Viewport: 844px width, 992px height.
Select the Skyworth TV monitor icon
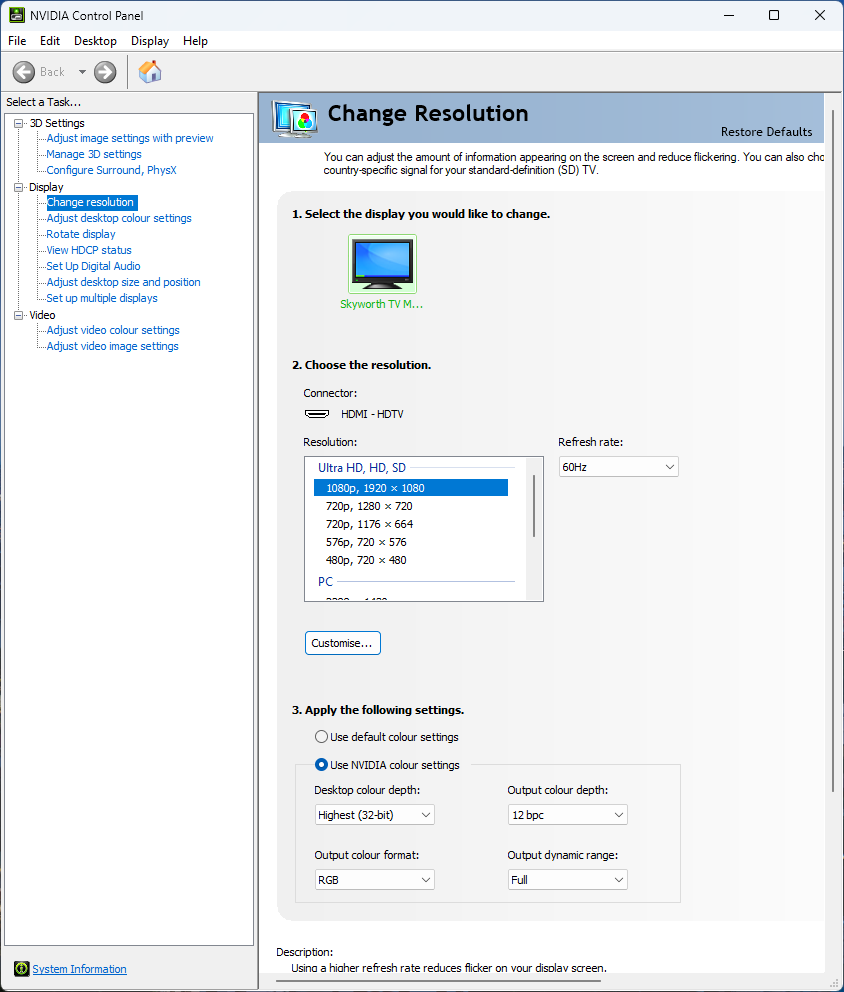click(382, 263)
